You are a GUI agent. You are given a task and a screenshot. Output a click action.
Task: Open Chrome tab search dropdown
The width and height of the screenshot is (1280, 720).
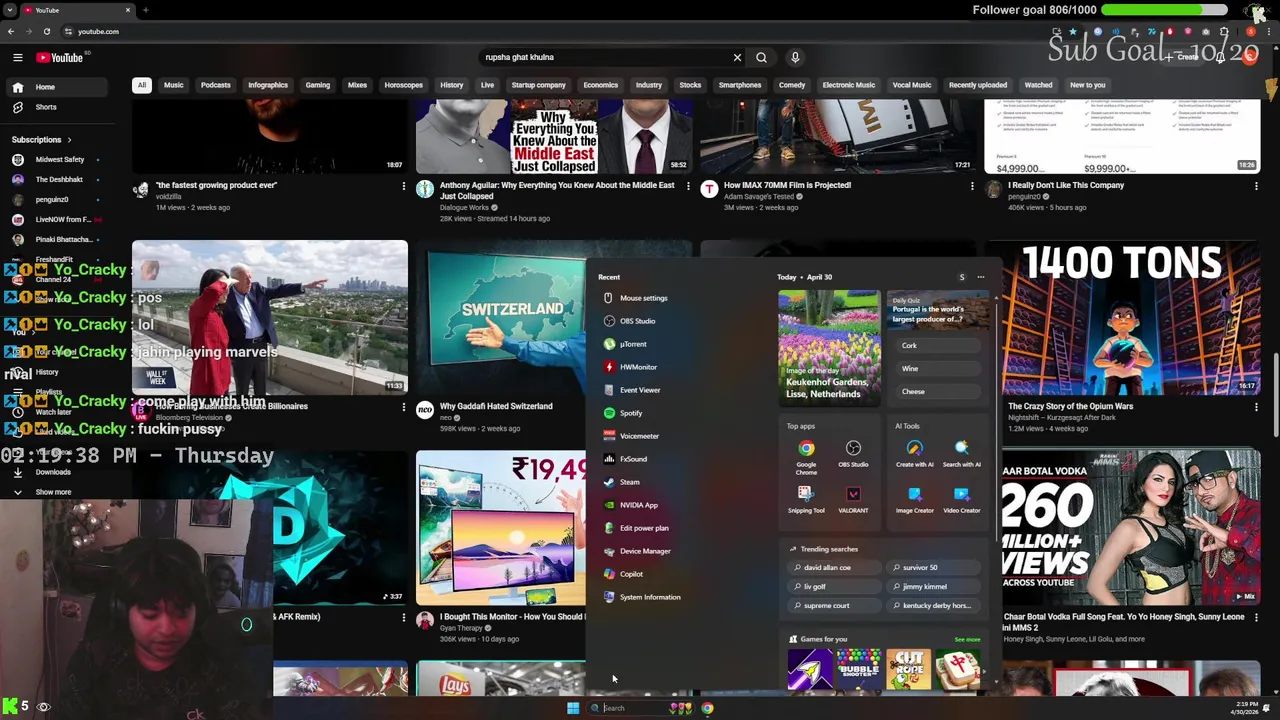pyautogui.click(x=10, y=10)
